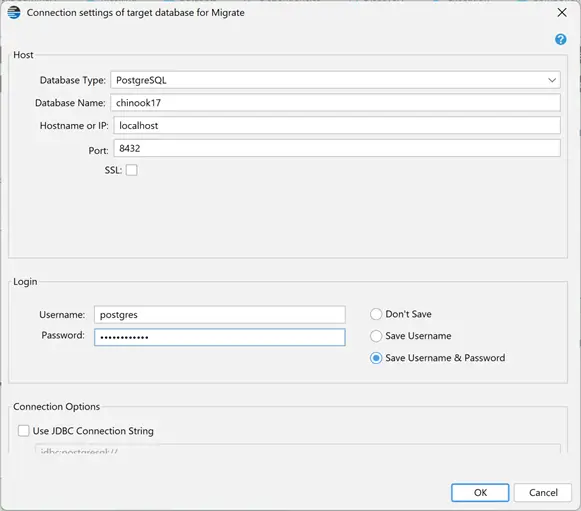Close the connection settings dialog

[x=562, y=13]
